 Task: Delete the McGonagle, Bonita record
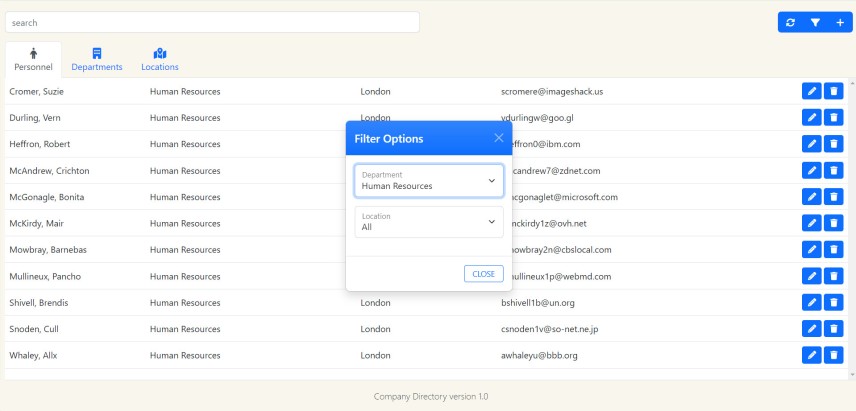point(834,196)
